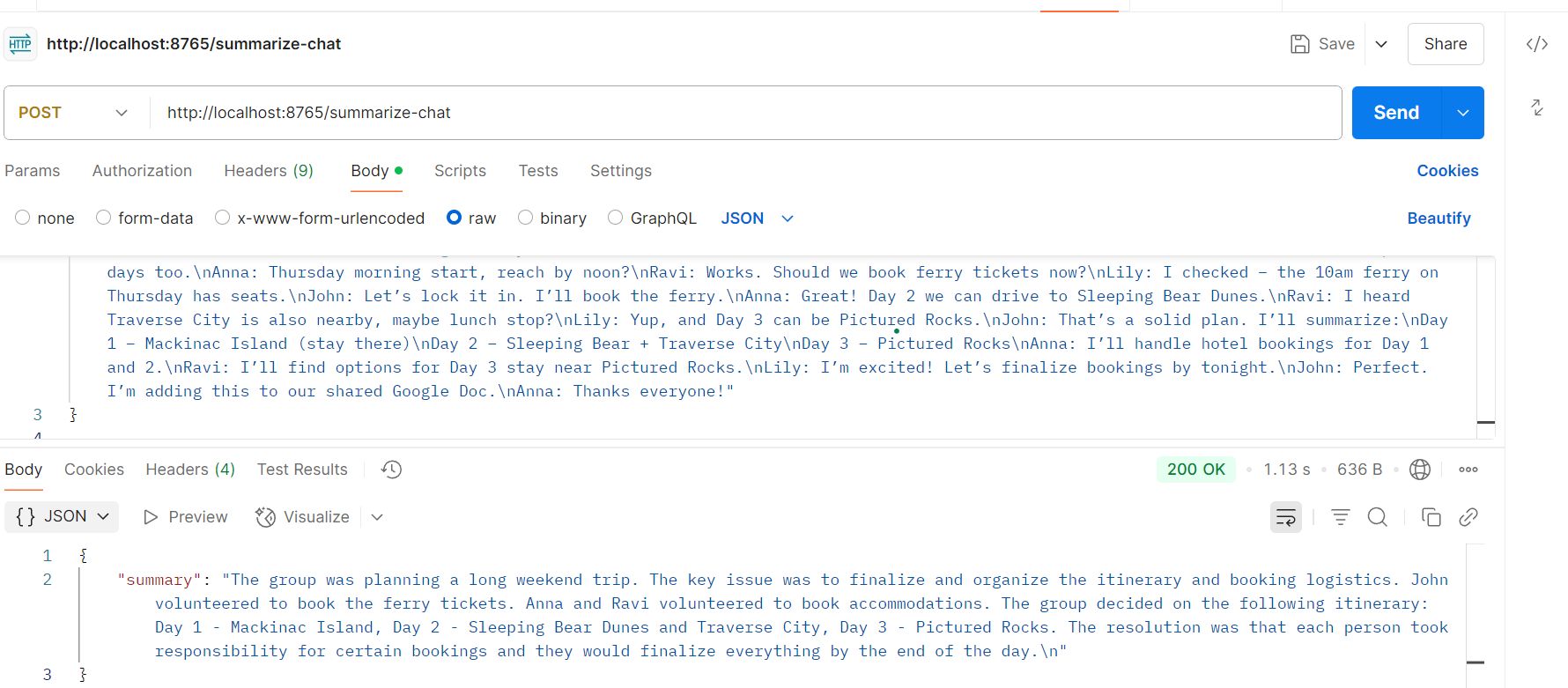Click the network globe icon
The image size is (1568, 688).
pyautogui.click(x=1420, y=470)
